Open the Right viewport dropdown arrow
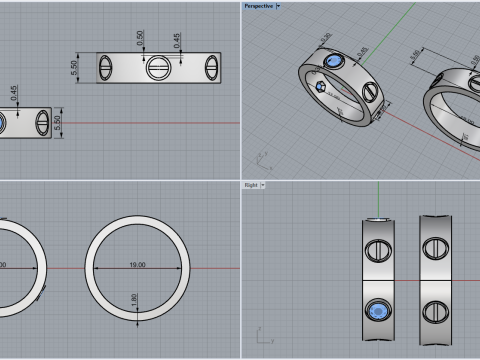480x360 pixels. click(263, 185)
